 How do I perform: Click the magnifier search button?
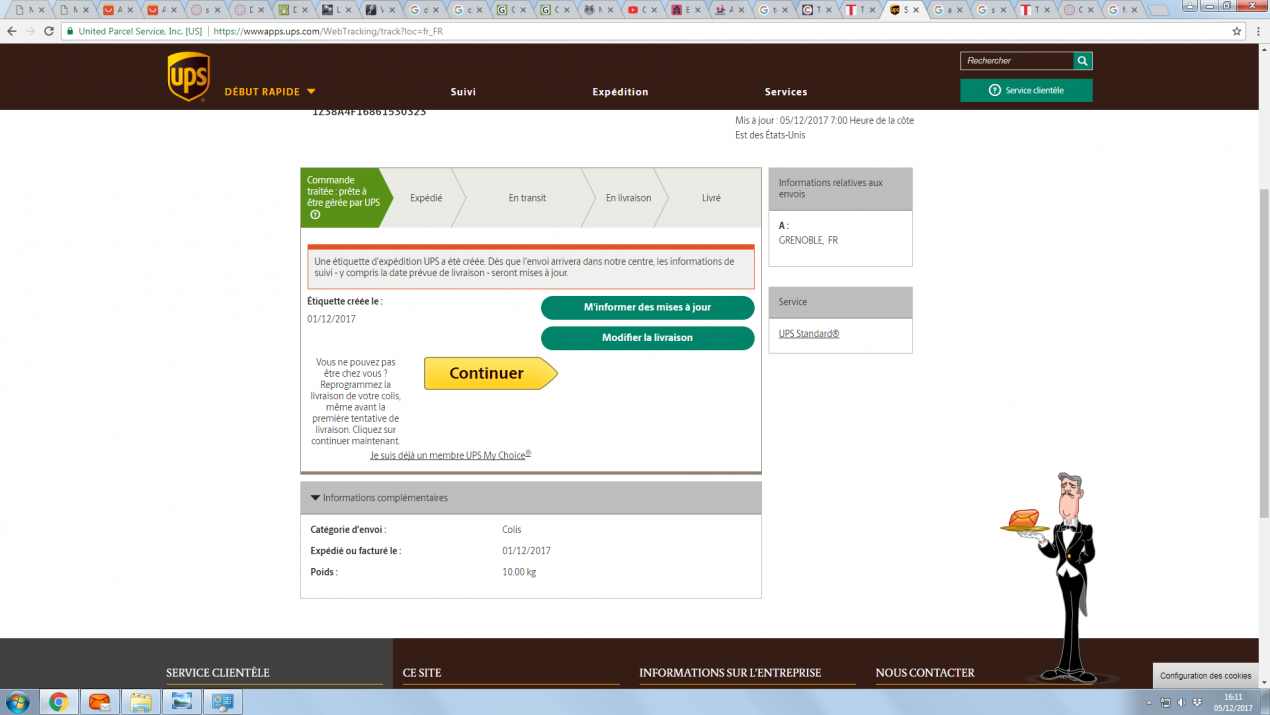pyautogui.click(x=1083, y=61)
